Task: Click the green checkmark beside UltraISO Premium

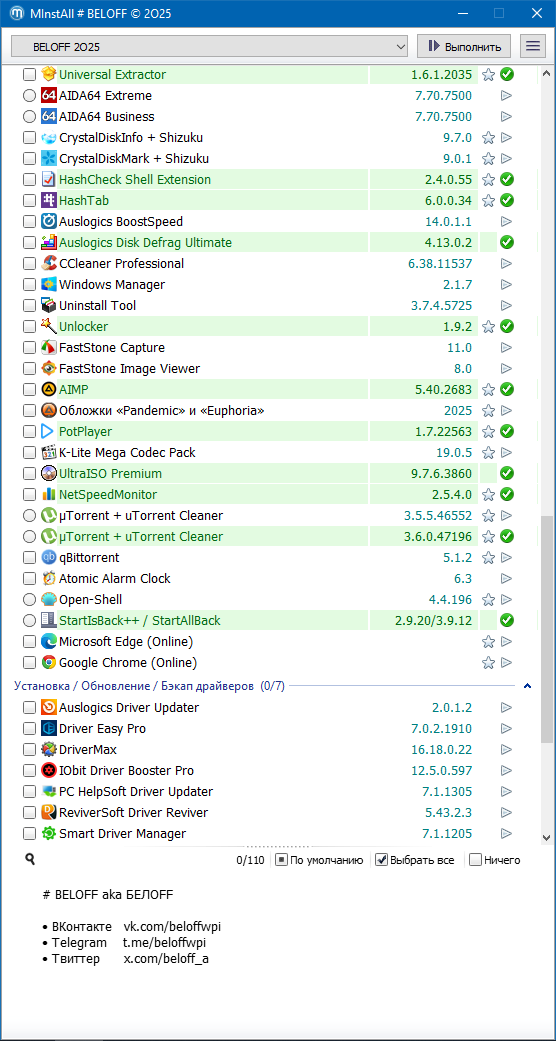Action: [507, 473]
